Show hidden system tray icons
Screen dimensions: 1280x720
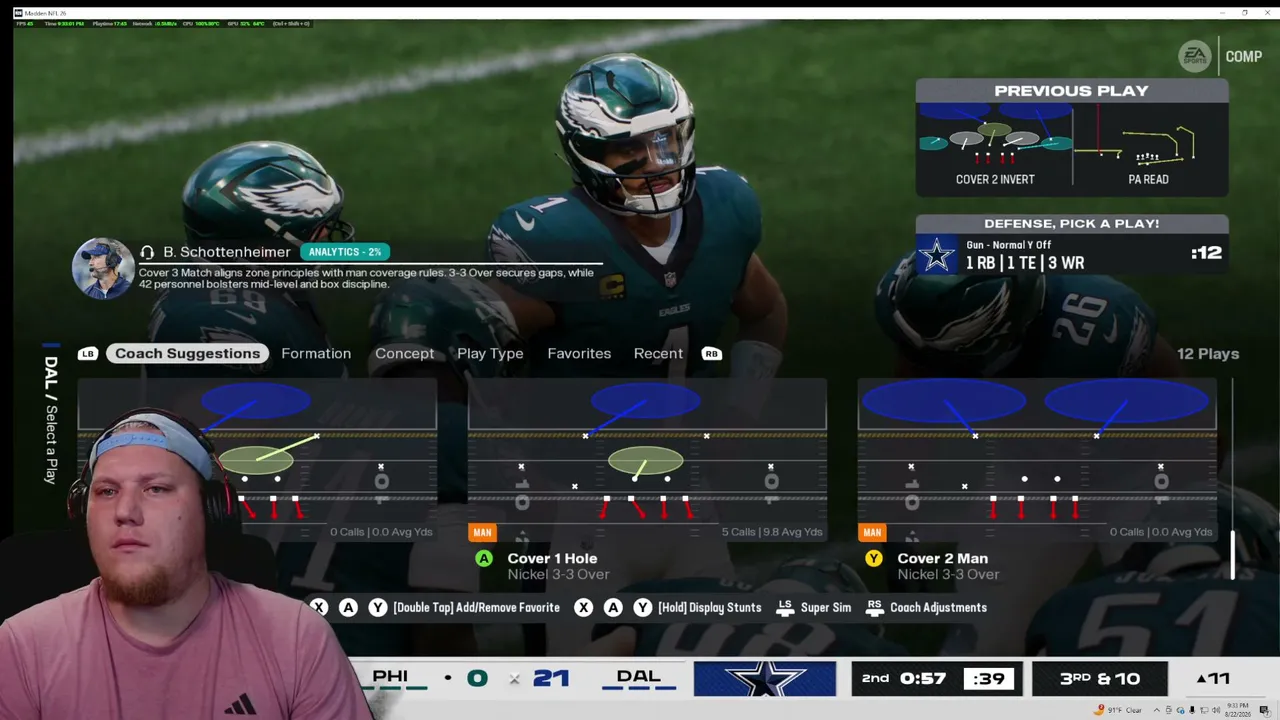coord(1157,710)
